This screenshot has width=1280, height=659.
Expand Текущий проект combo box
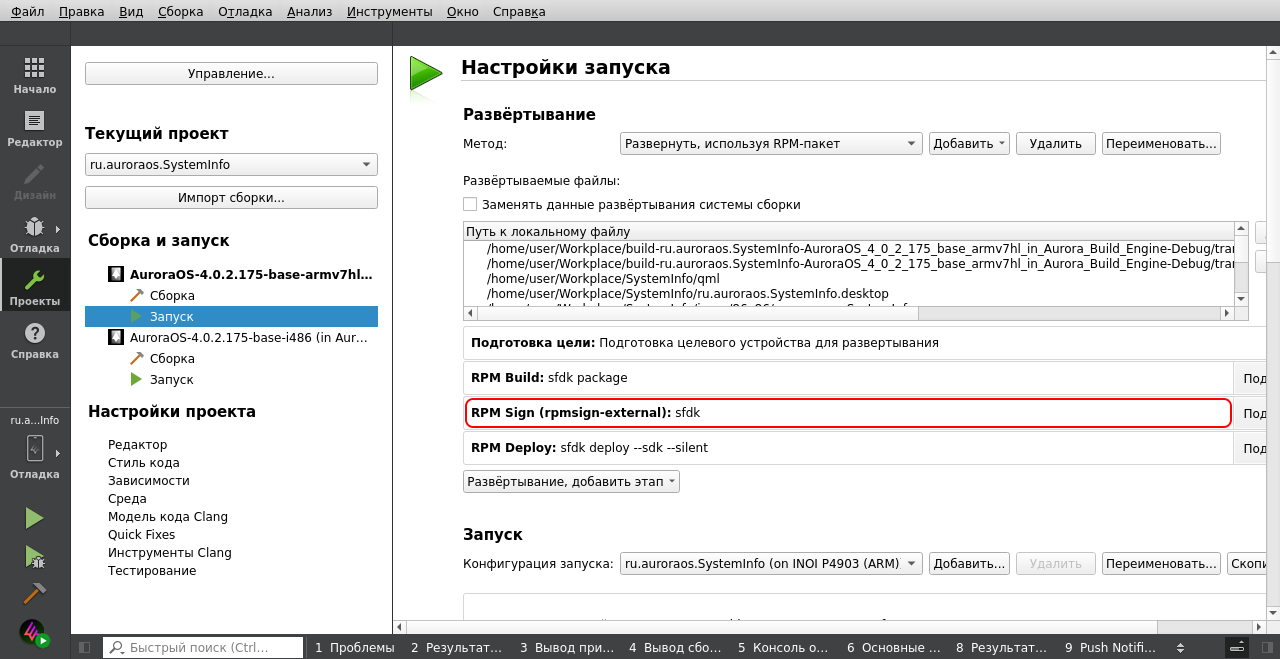click(230, 165)
